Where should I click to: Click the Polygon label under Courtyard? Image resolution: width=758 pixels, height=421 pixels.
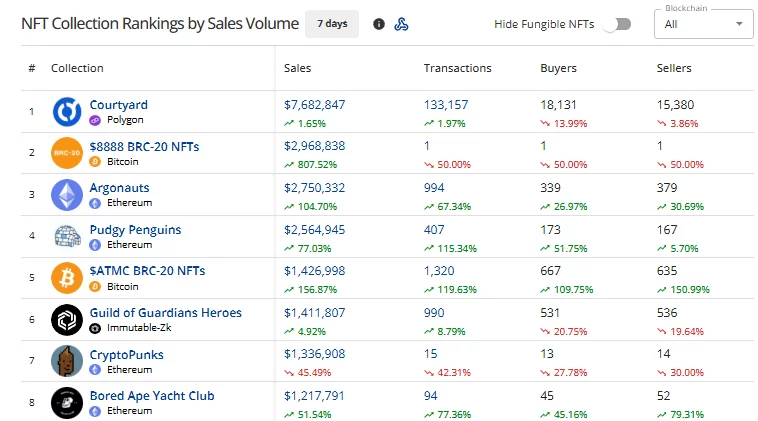(125, 120)
